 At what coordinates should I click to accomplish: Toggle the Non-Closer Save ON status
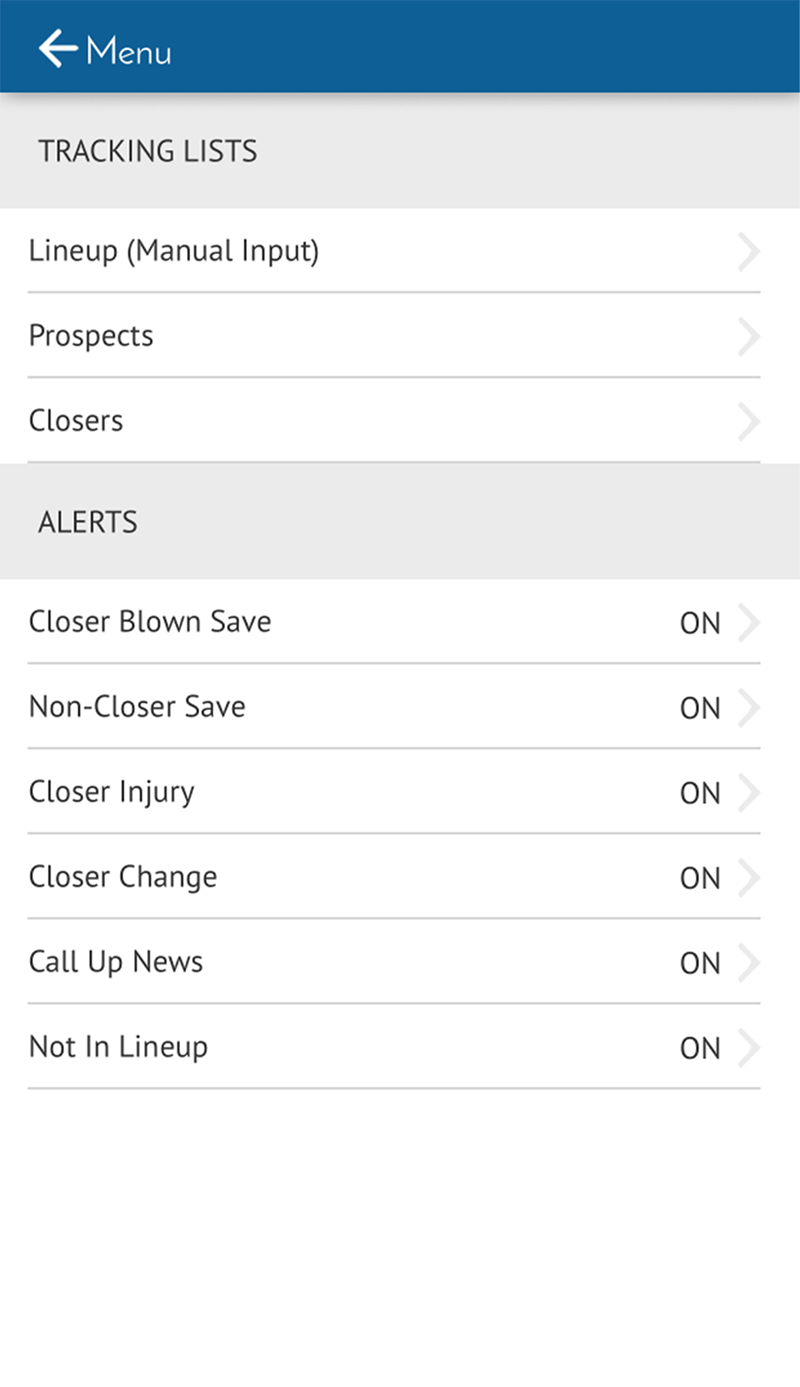coord(700,708)
